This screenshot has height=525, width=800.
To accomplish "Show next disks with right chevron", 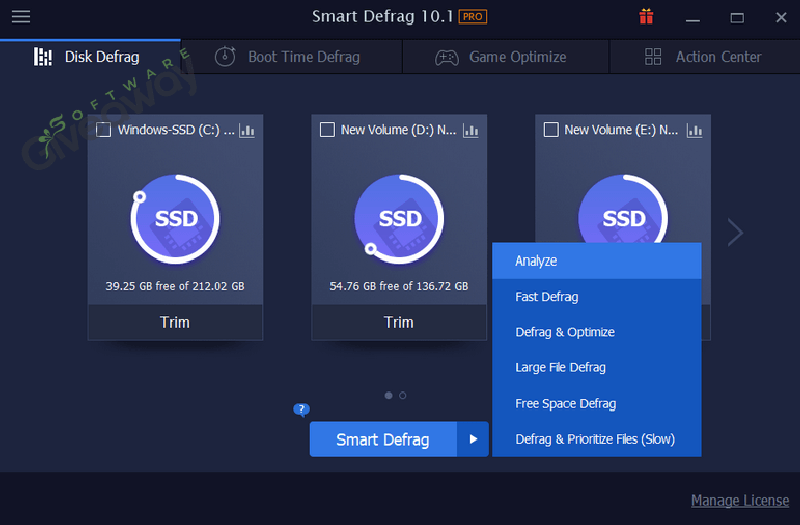I will tap(735, 232).
